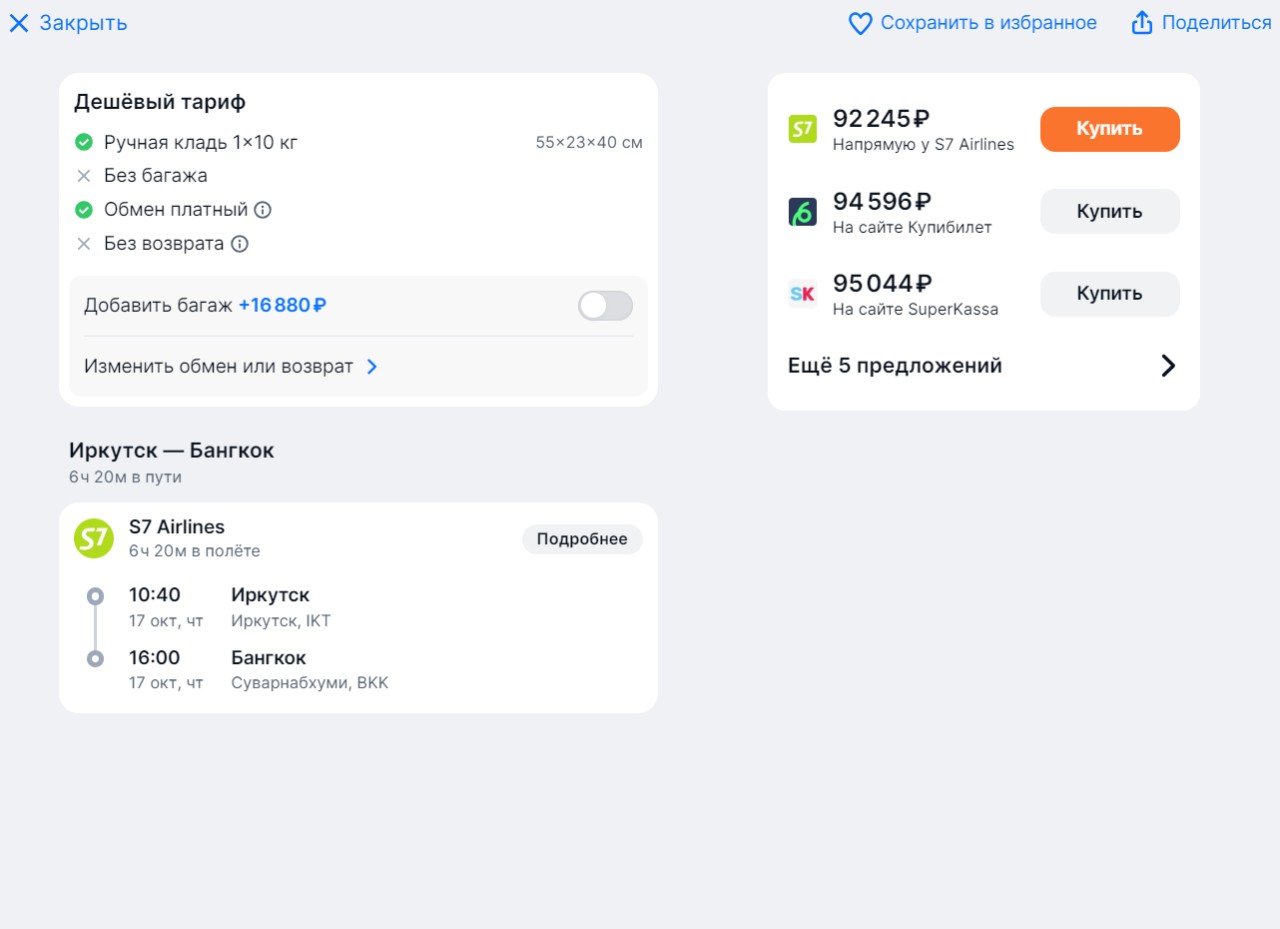Click Сохранить в избранное link

click(x=989, y=23)
